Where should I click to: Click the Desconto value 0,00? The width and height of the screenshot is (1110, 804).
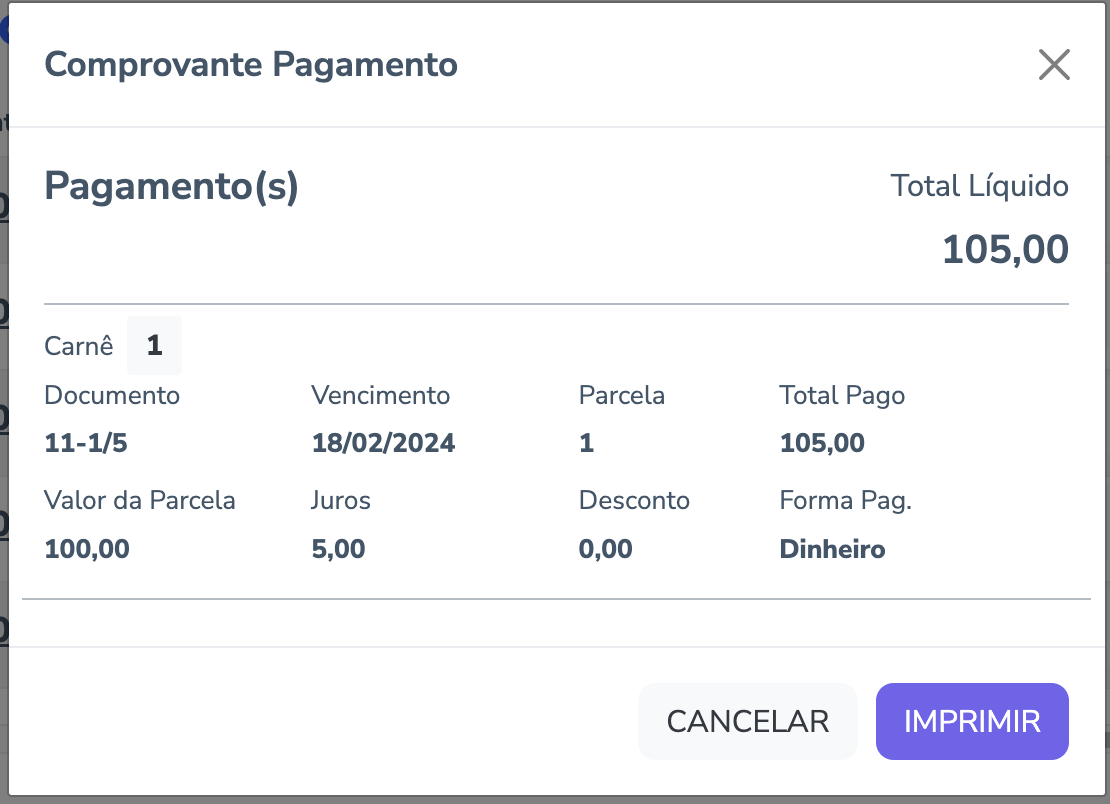coord(605,549)
